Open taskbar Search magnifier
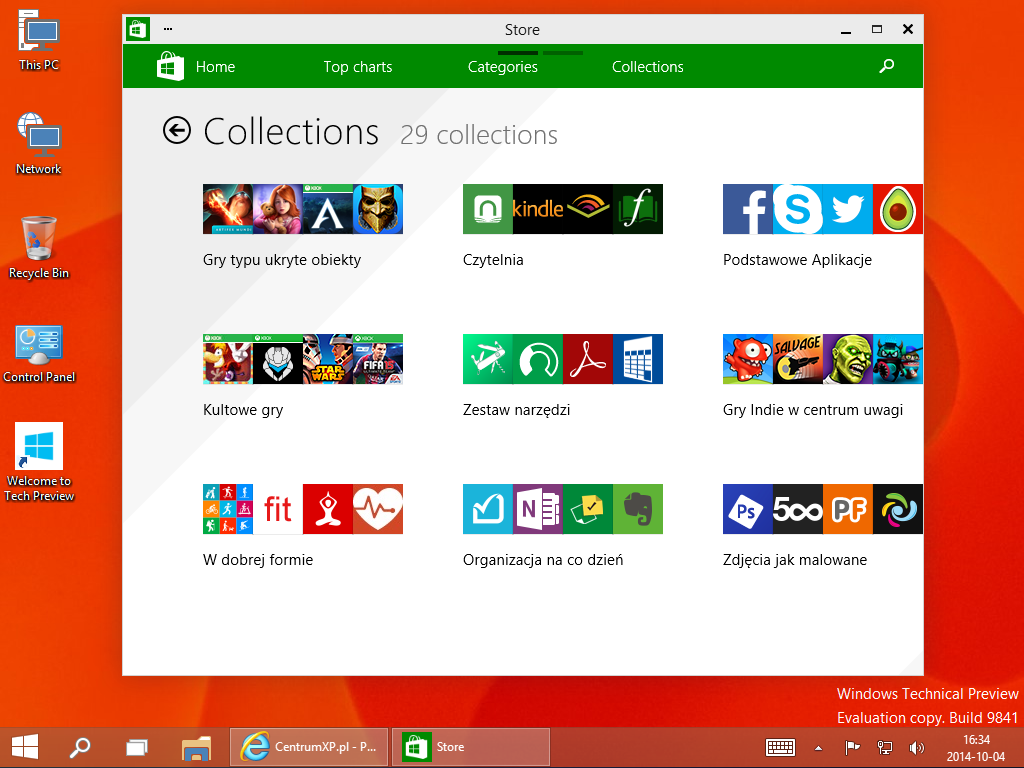The width and height of the screenshot is (1024, 768). (80, 747)
